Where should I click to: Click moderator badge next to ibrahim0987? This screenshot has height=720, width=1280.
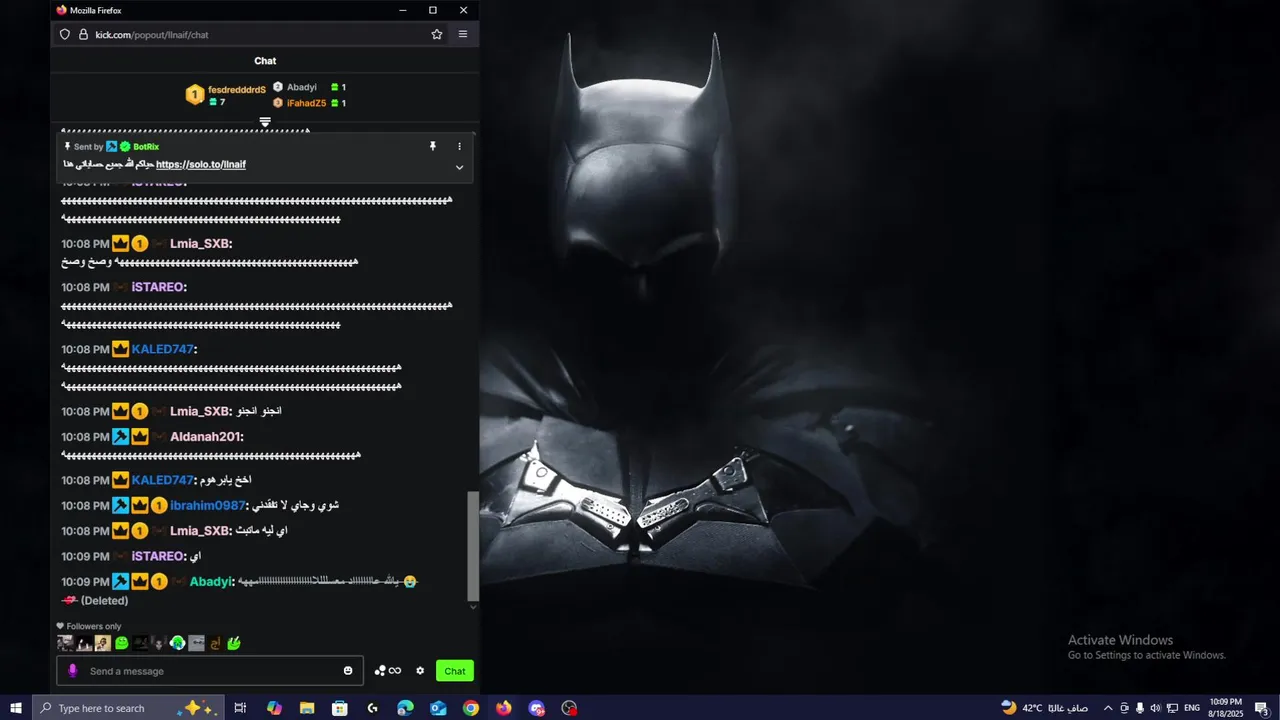click(121, 505)
